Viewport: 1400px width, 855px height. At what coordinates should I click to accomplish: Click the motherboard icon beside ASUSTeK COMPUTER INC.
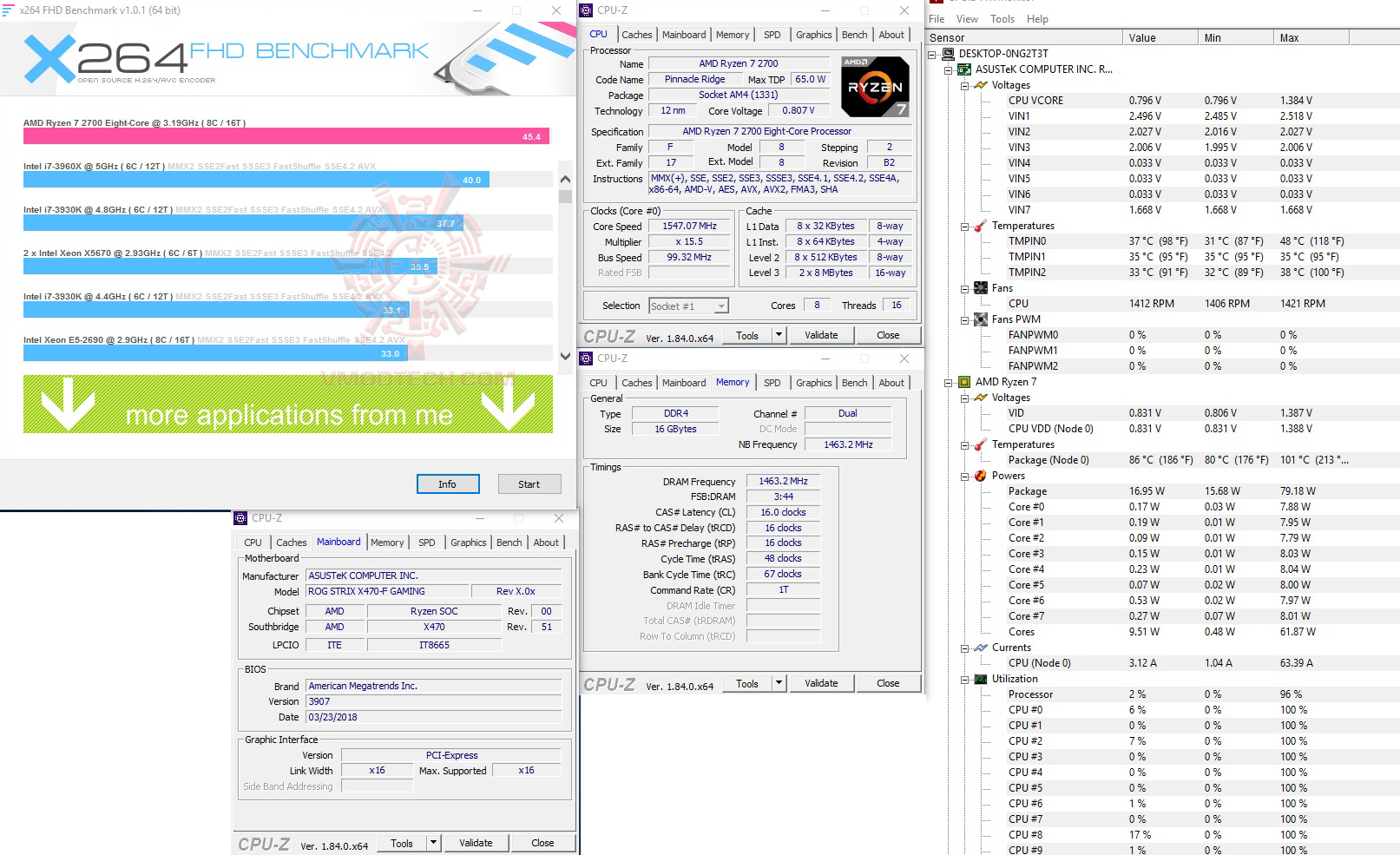[x=964, y=69]
